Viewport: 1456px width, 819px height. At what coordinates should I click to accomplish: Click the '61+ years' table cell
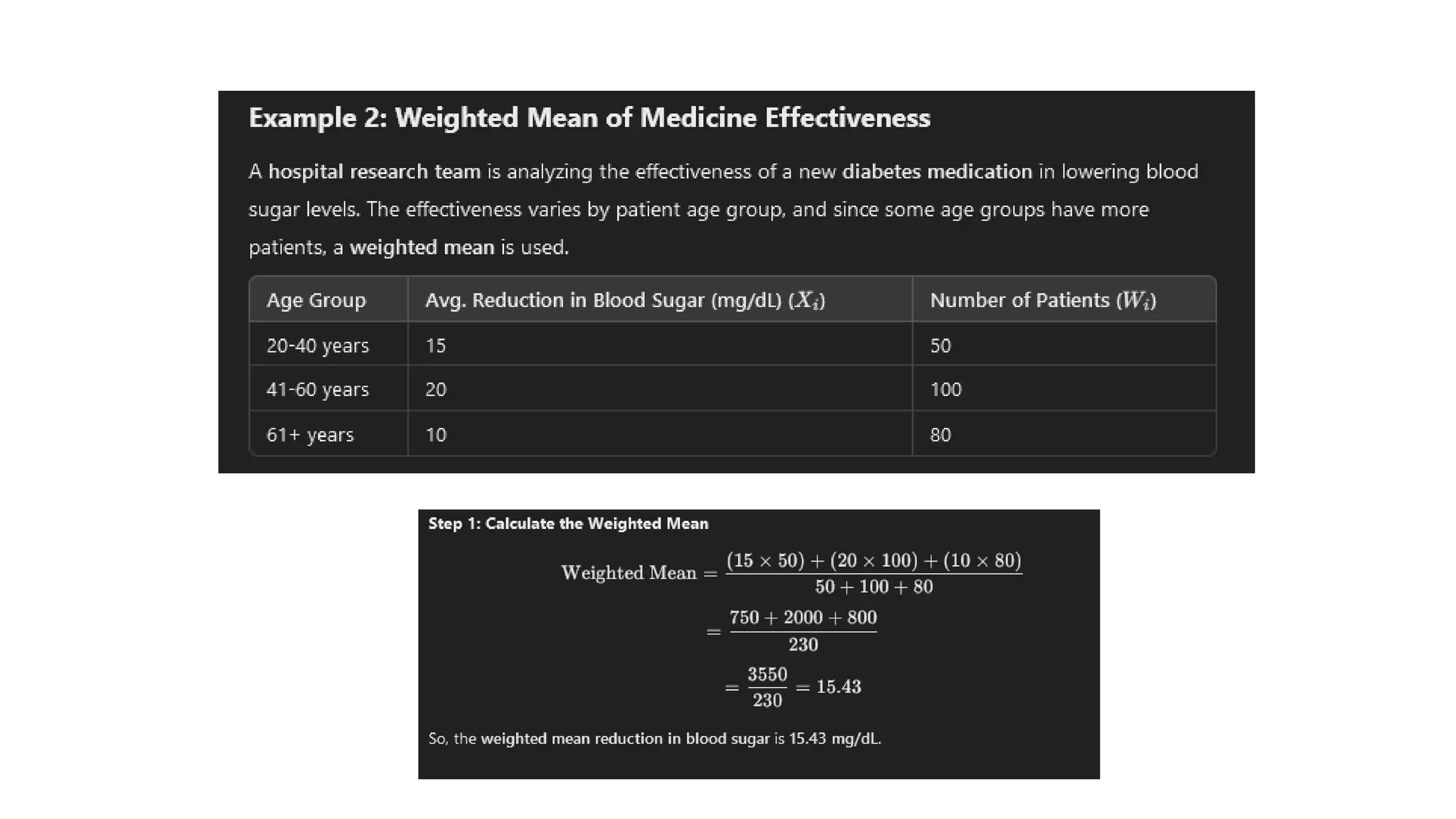point(309,435)
